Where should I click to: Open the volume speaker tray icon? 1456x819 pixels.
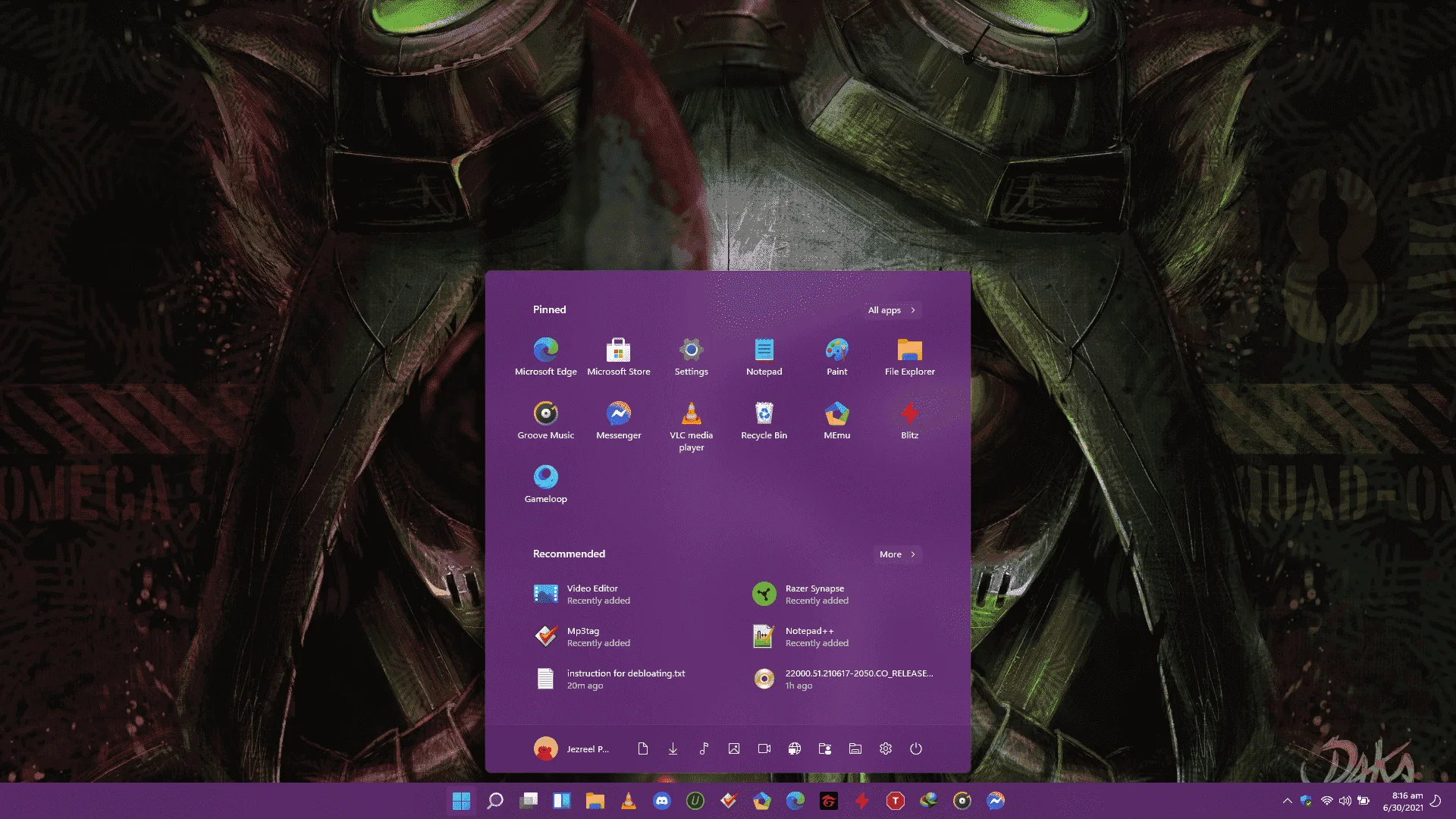tap(1345, 801)
